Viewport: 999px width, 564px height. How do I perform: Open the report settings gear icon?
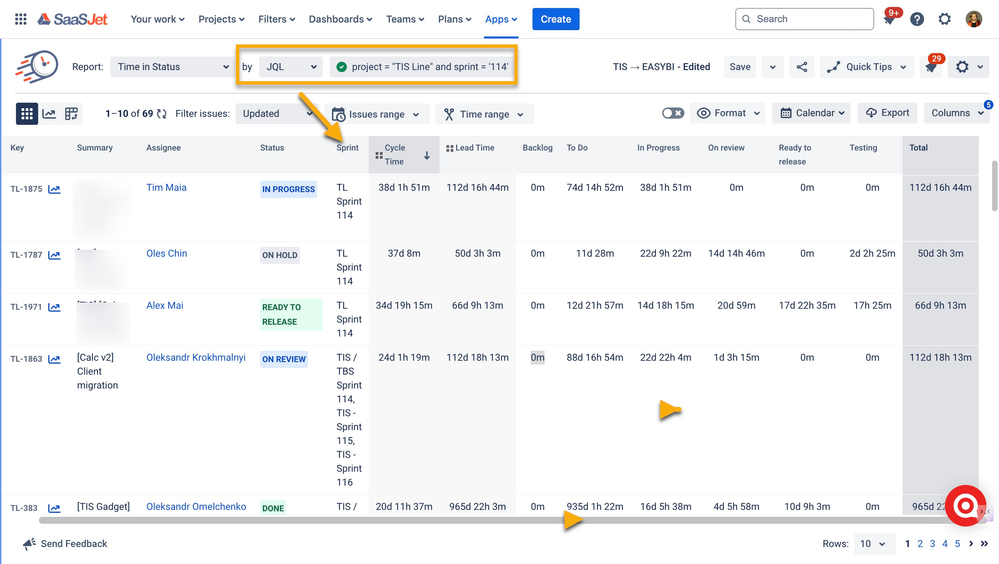[x=962, y=67]
